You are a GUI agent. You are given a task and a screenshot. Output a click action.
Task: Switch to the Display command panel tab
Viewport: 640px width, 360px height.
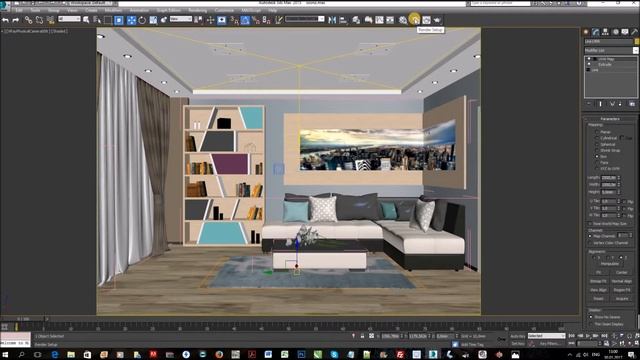point(625,32)
